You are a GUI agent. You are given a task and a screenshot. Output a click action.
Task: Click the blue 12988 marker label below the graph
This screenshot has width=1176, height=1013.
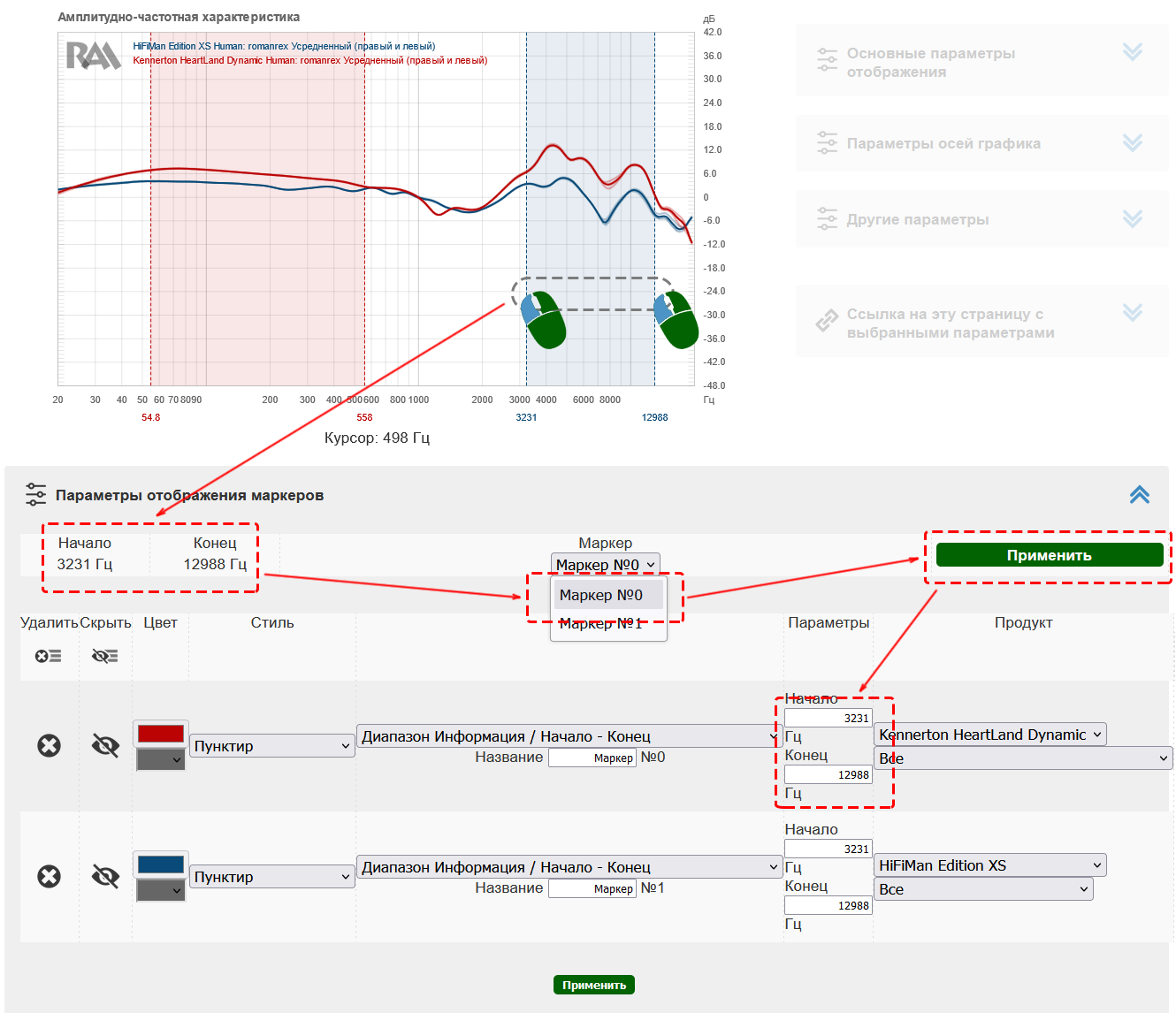pos(655,417)
